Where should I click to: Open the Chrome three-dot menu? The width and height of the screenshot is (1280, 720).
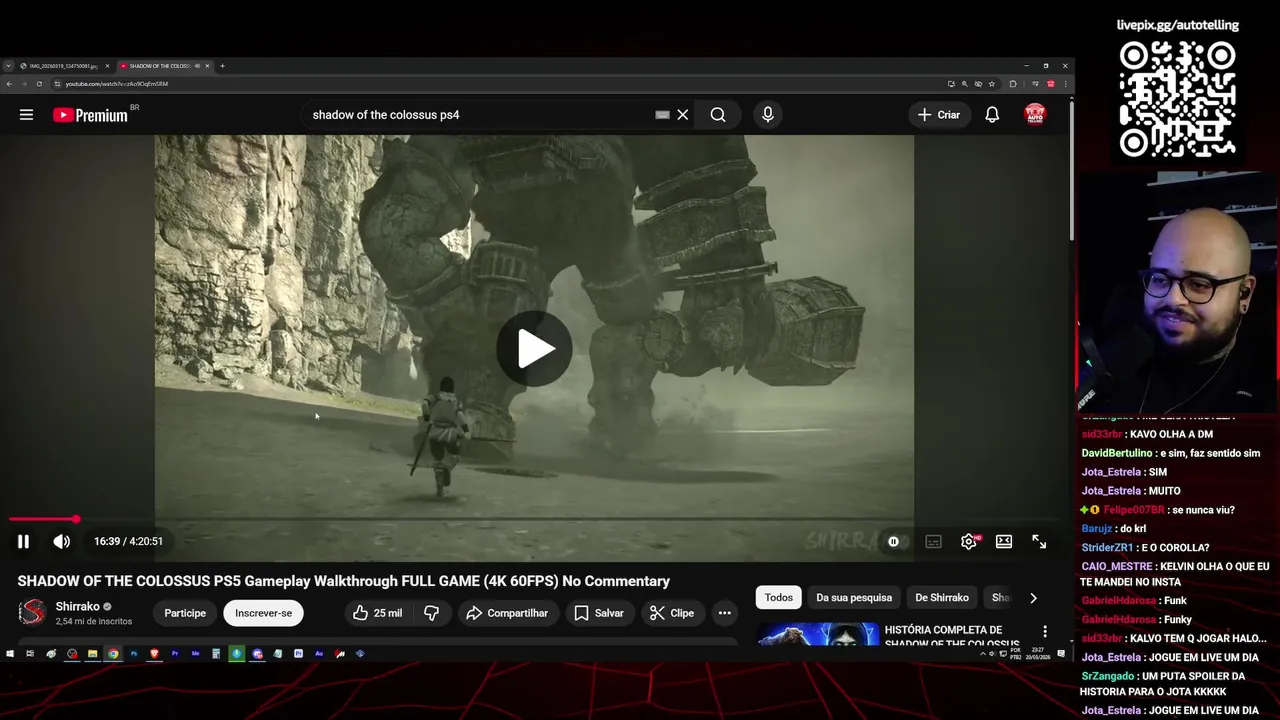coord(1065,84)
